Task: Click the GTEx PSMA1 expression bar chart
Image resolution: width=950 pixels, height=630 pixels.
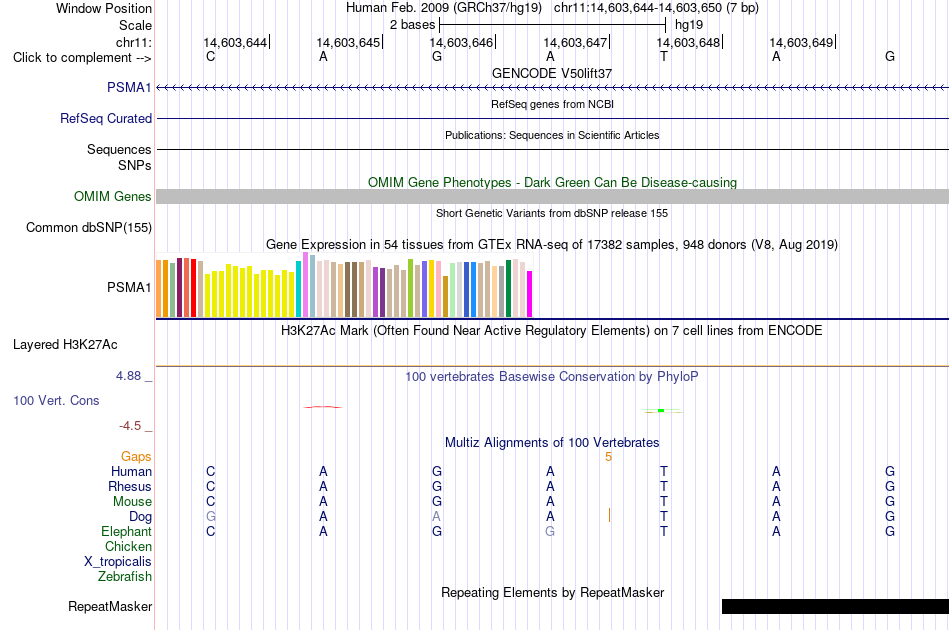Action: [x=344, y=285]
